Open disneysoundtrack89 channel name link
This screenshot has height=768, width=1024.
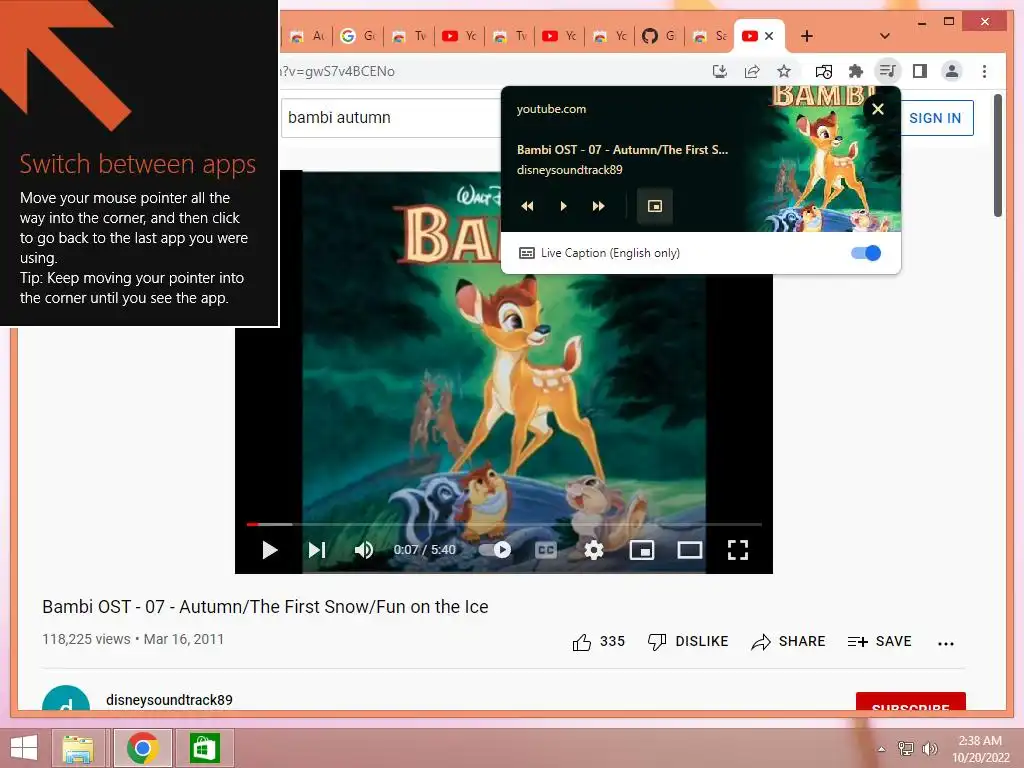coord(169,700)
